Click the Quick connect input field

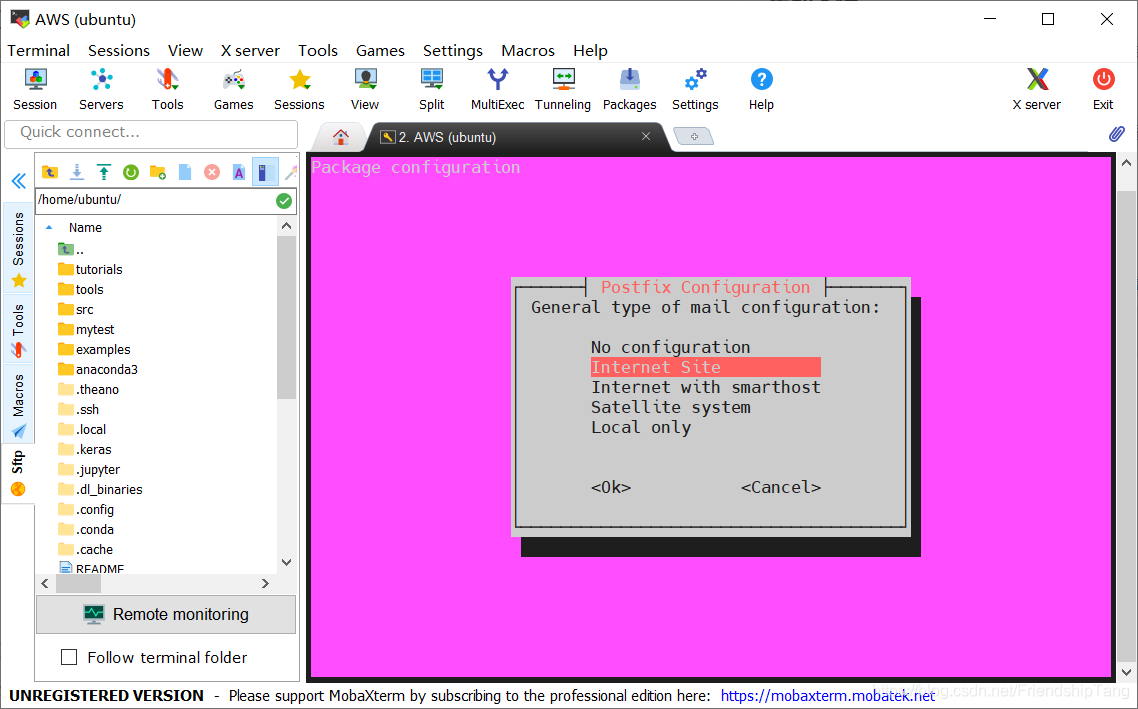[151, 133]
